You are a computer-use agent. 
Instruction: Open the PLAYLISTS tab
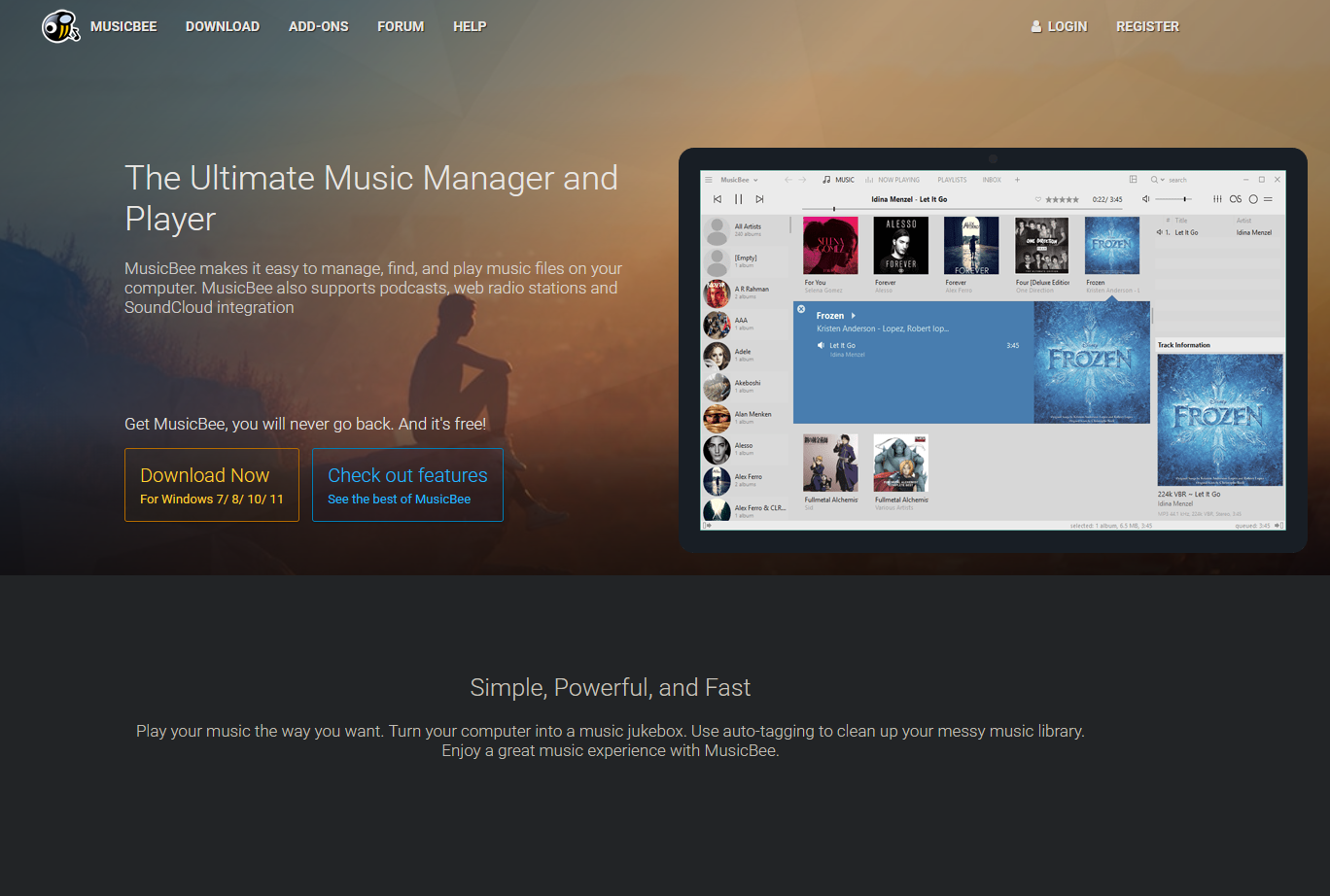pyautogui.click(x=952, y=180)
